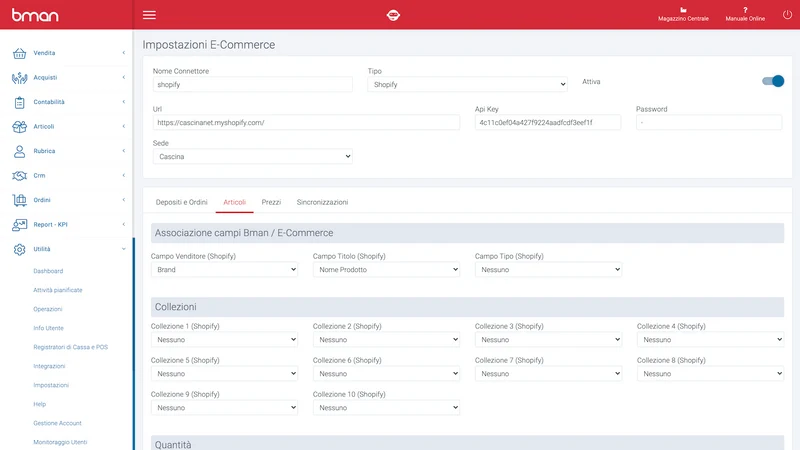
Task: Open Collezione 2 (Shopify) dropdown
Action: 386,339
